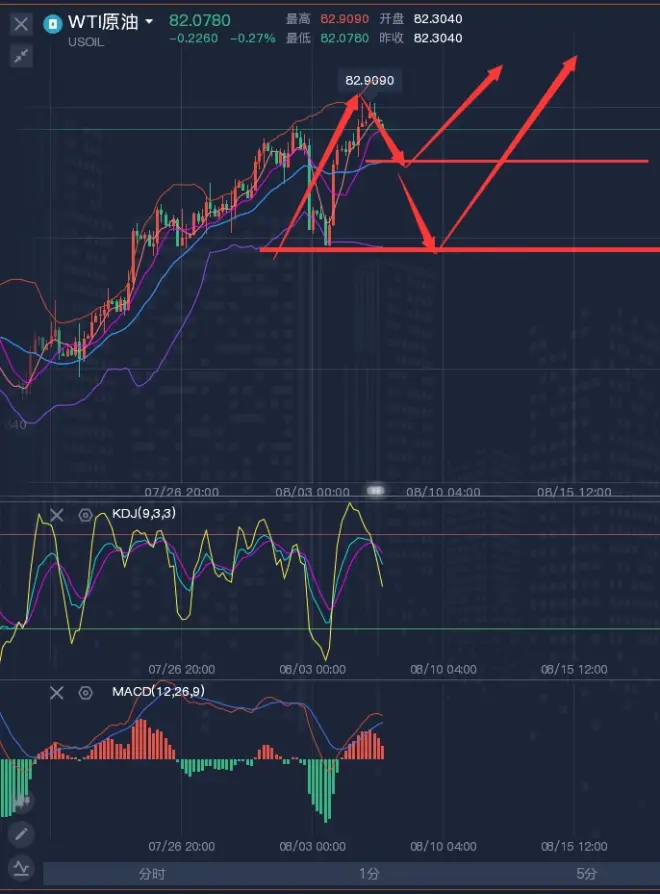Click the 08/03 00:00 time axis label
The image size is (660, 894).
[x=314, y=492]
